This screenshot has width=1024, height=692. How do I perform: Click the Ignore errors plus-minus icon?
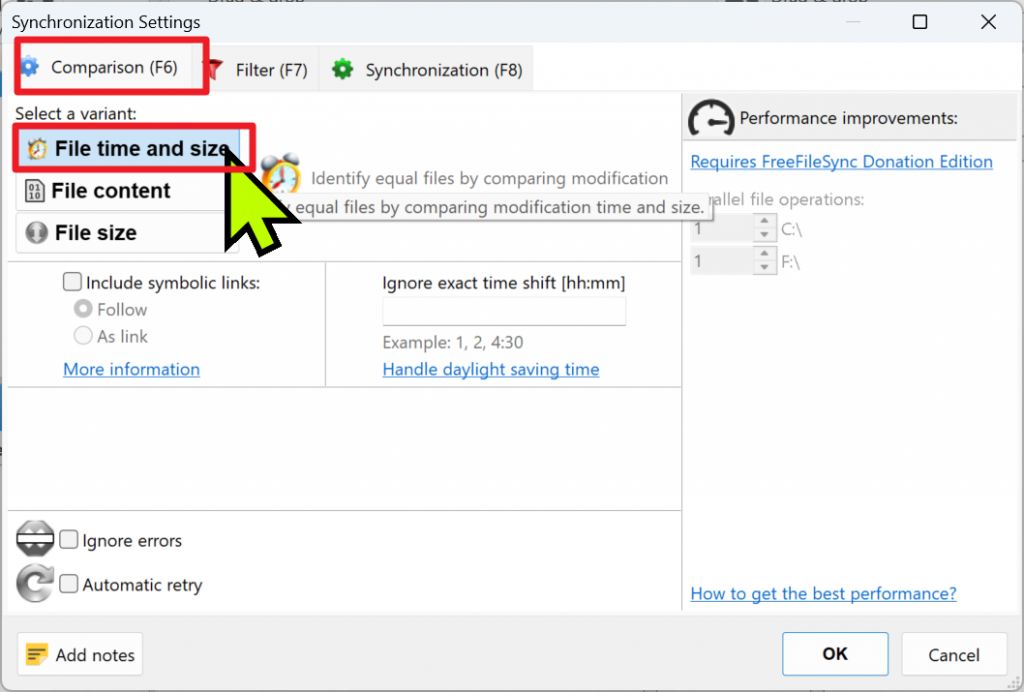click(x=35, y=540)
